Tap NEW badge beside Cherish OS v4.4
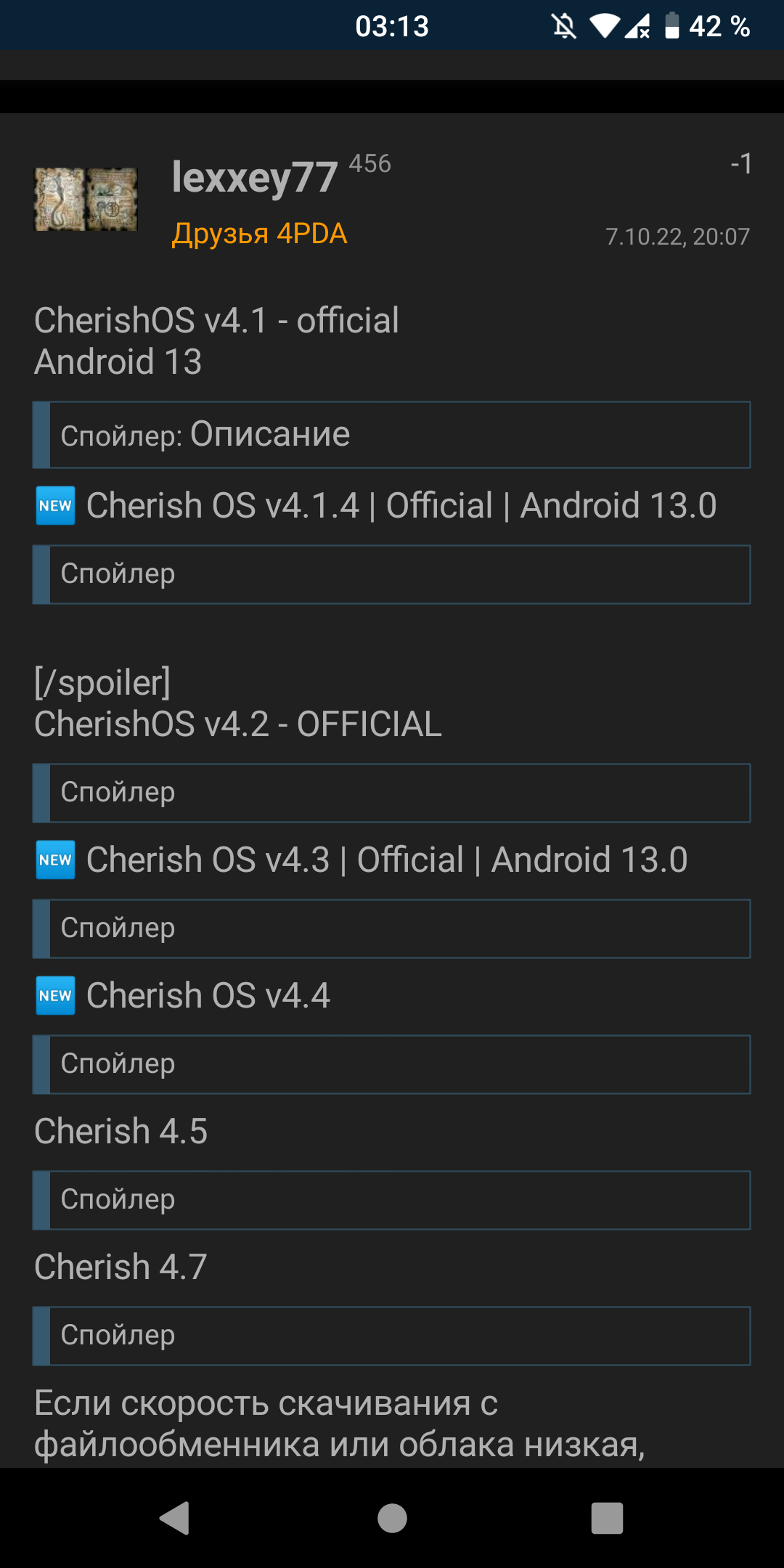Screen dimensions: 784x1568 tap(56, 996)
